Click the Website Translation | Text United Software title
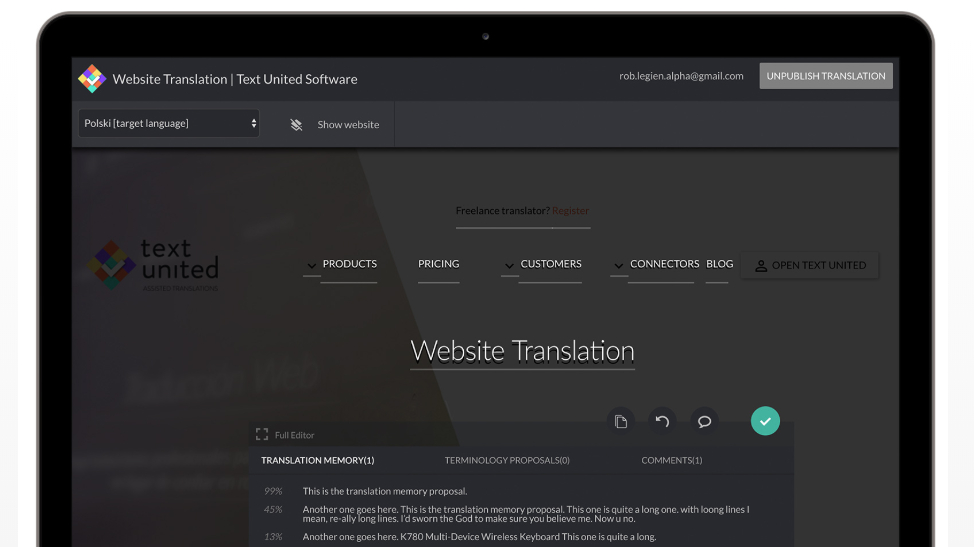Viewport: 974px width, 547px height. [x=235, y=79]
